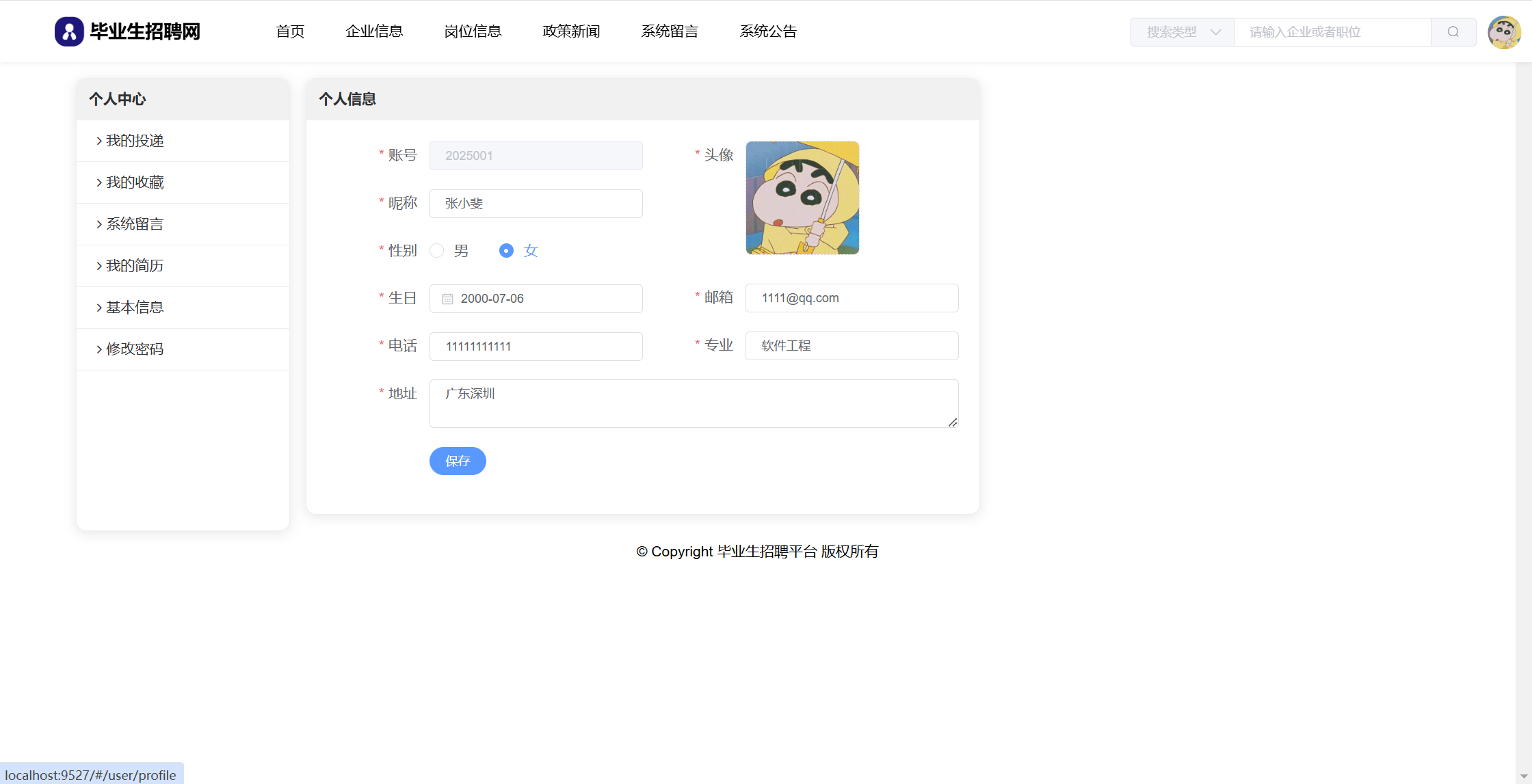This screenshot has width=1532, height=784.
Task: Expand 我的投递 in sidebar
Action: click(x=135, y=141)
